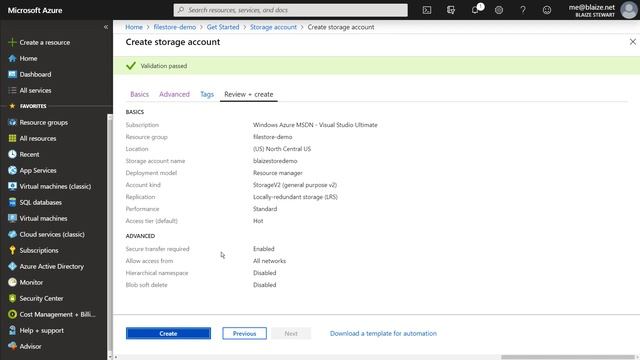Collapse the left sidebar menu
Viewport: 640px width, 360px height.
click(106, 27)
